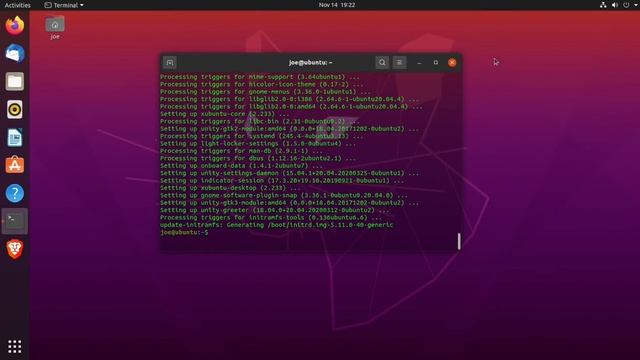The width and height of the screenshot is (640, 360).
Task: Click the 'Setting up onboard-data' line
Action: point(241,166)
